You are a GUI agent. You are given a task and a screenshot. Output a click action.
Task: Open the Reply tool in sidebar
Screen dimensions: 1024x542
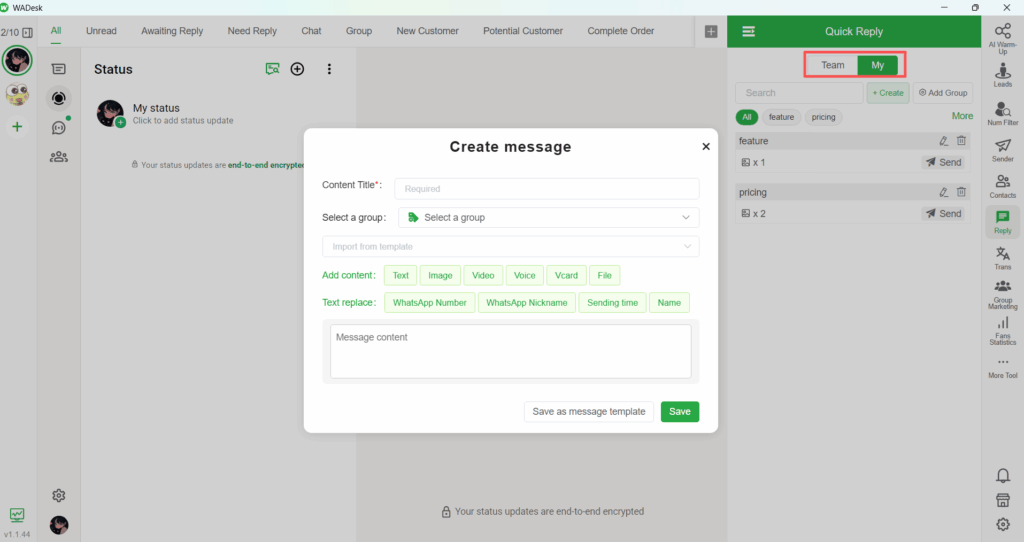click(x=1002, y=222)
